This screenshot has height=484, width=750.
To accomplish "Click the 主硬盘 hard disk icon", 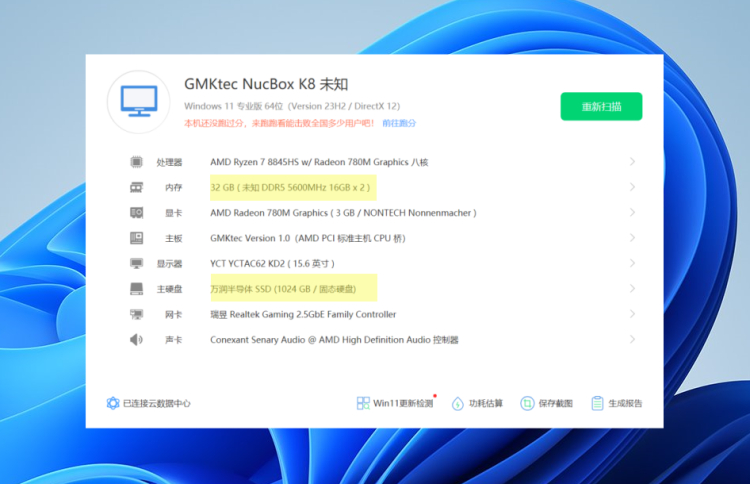I will 136,289.
